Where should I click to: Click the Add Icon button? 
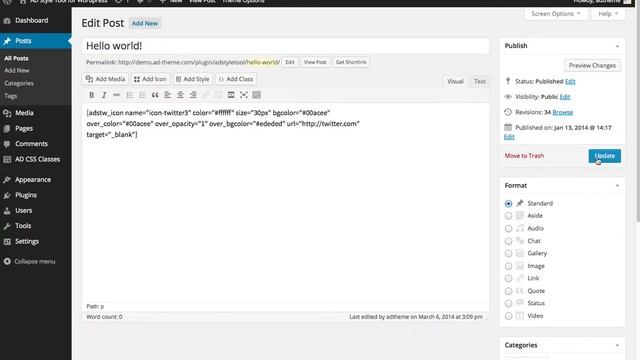click(150, 79)
